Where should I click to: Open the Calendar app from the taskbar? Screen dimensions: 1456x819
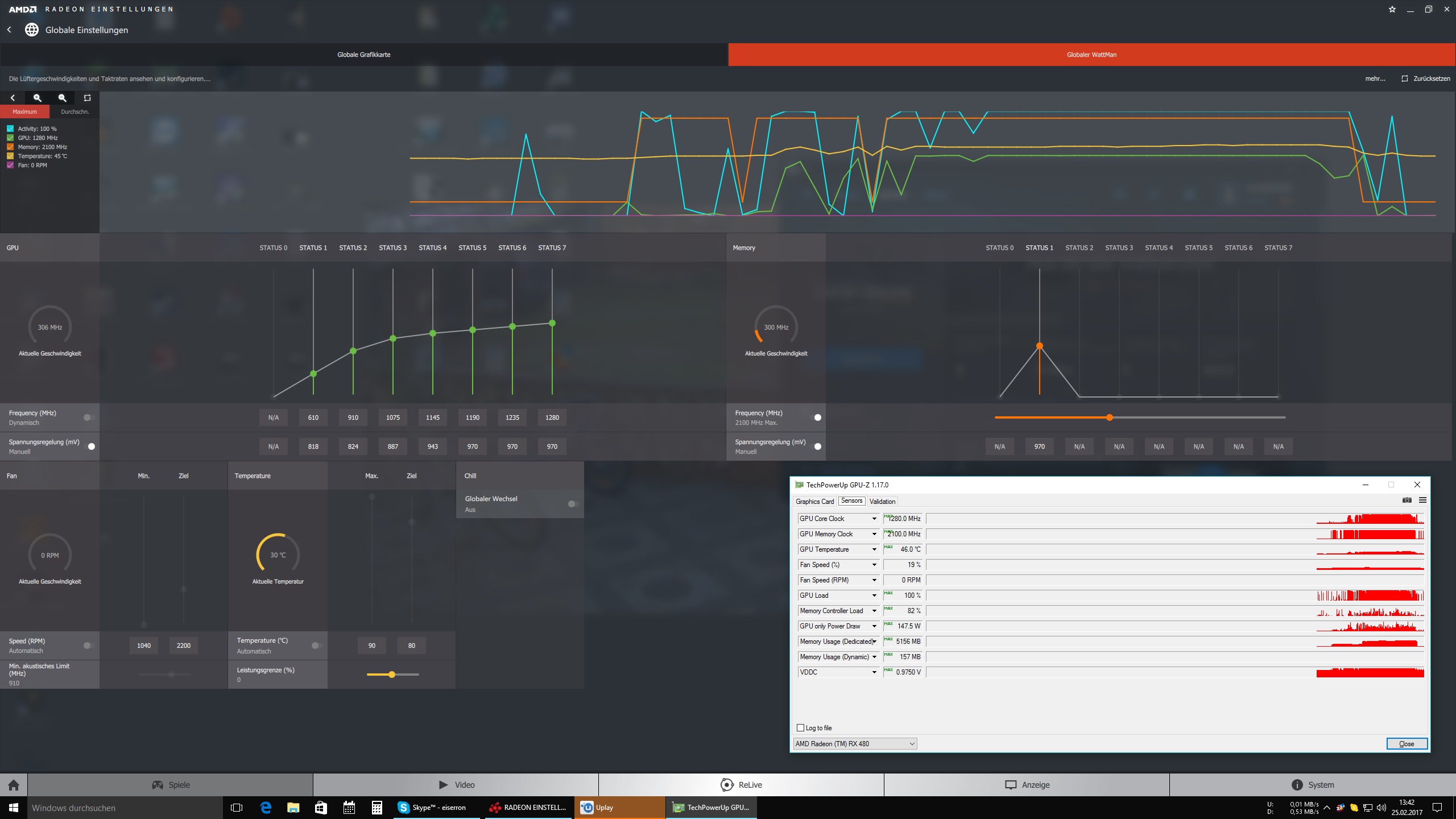point(349,808)
